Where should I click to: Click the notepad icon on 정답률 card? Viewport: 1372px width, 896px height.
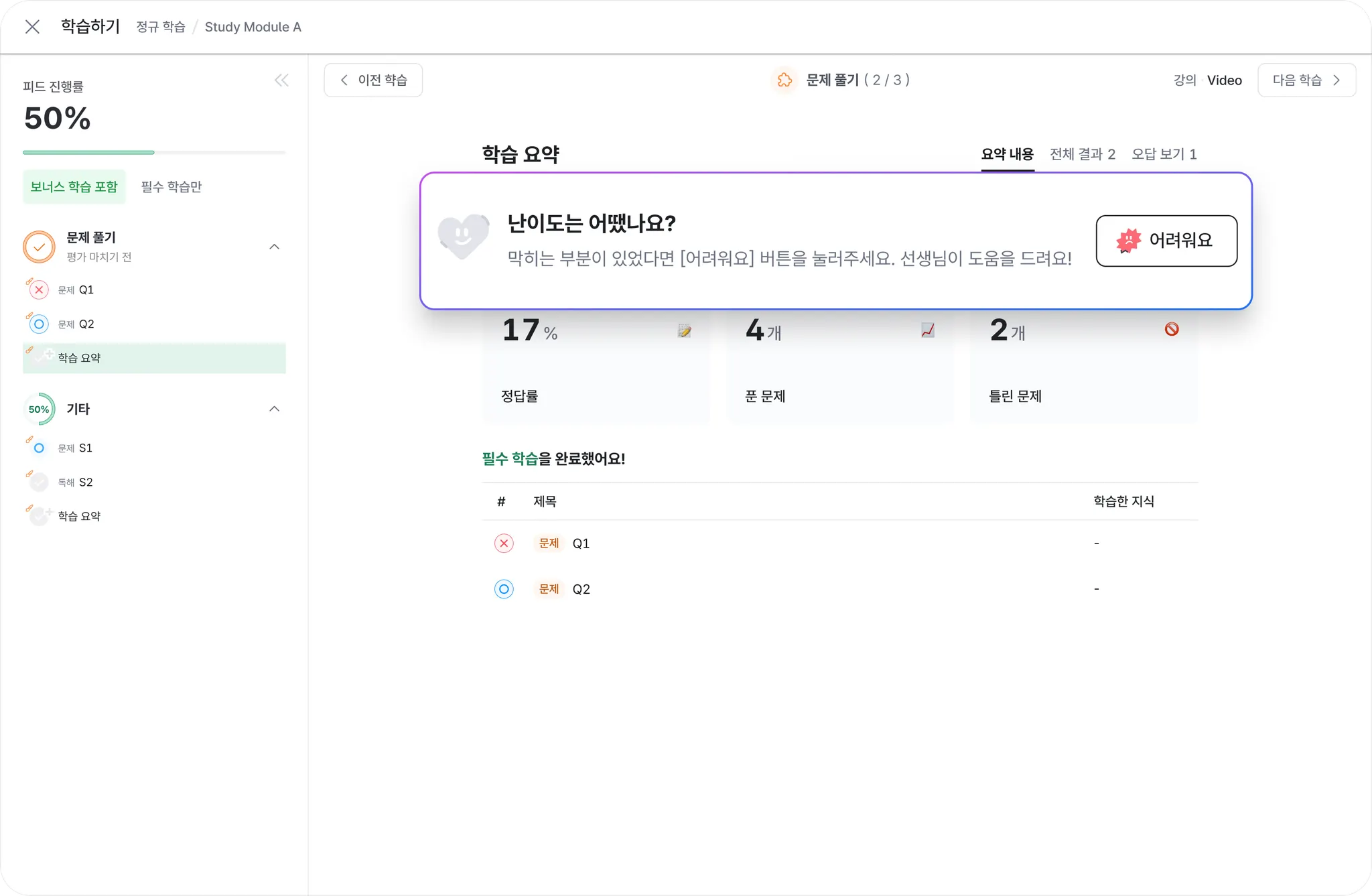[x=684, y=330]
